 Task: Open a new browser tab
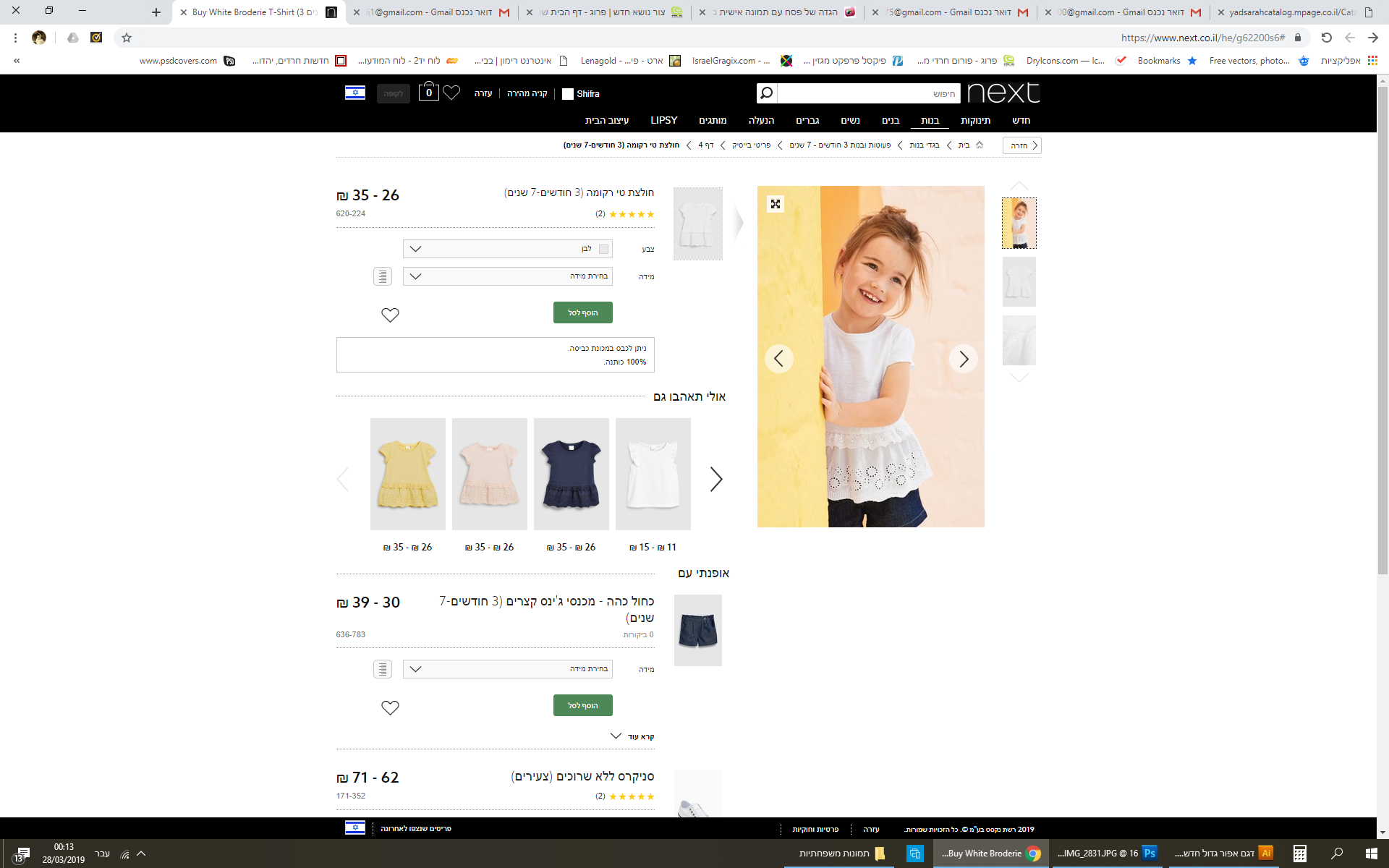click(x=156, y=12)
